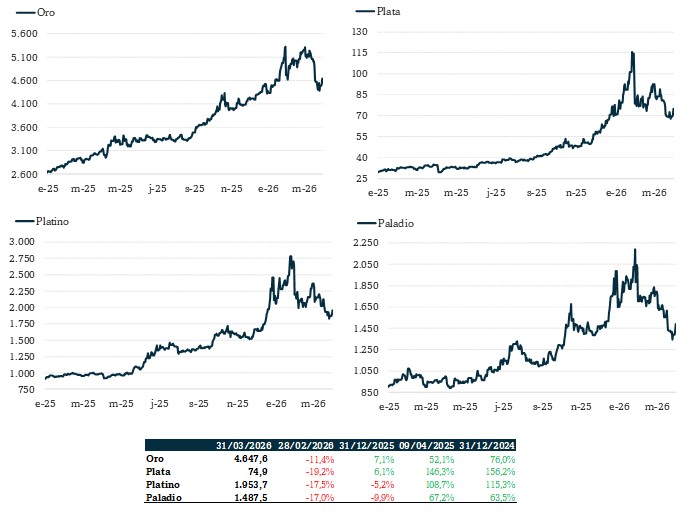Select the Paladio row label in table
This screenshot has height=520, width=684.
(x=162, y=497)
